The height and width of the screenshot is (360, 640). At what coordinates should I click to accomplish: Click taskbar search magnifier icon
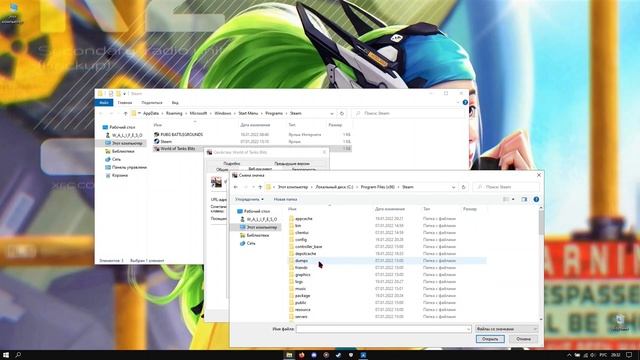point(18,355)
